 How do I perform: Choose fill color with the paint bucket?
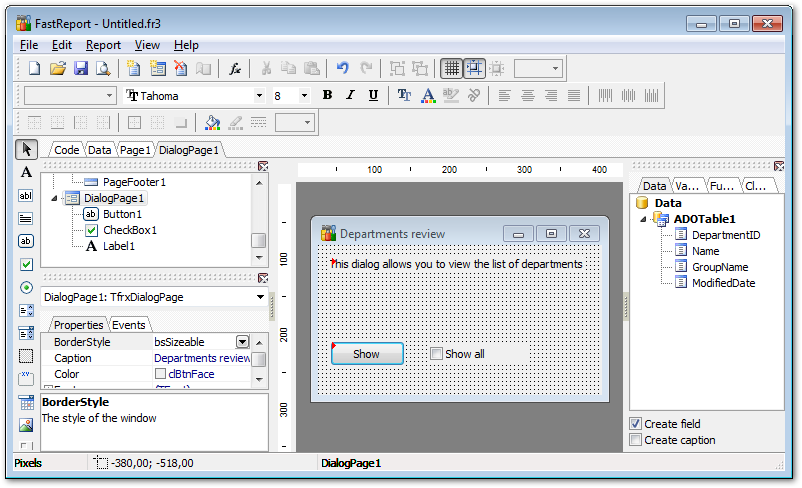click(212, 122)
